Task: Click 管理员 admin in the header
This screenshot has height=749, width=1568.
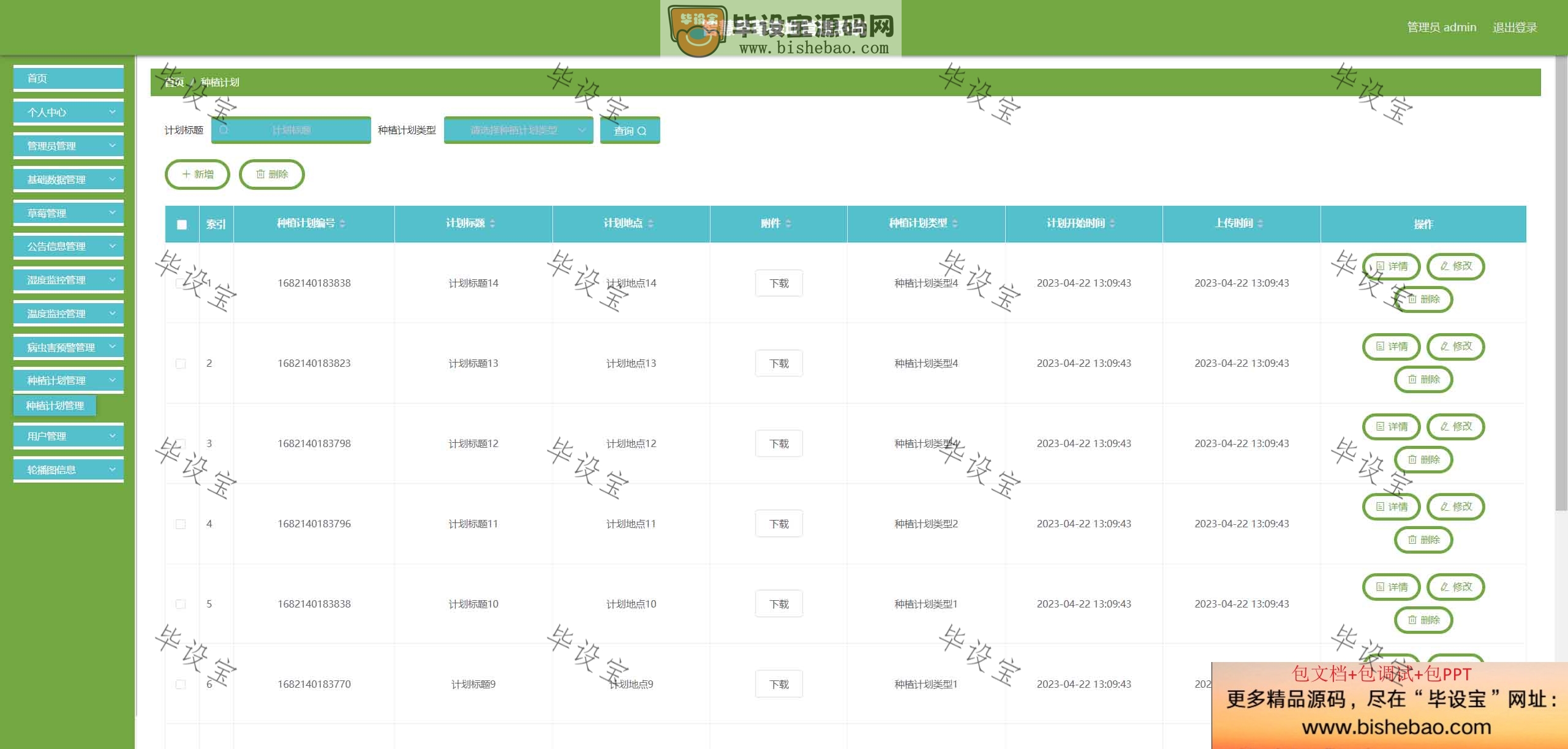Action: pos(1441,28)
